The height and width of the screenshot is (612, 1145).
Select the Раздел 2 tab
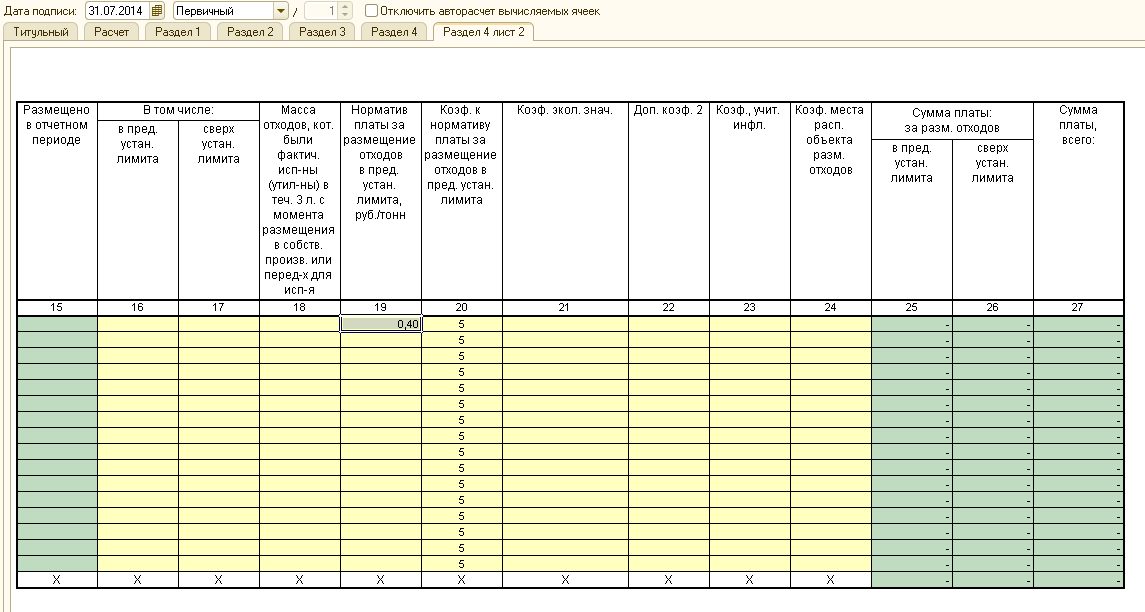pos(250,32)
